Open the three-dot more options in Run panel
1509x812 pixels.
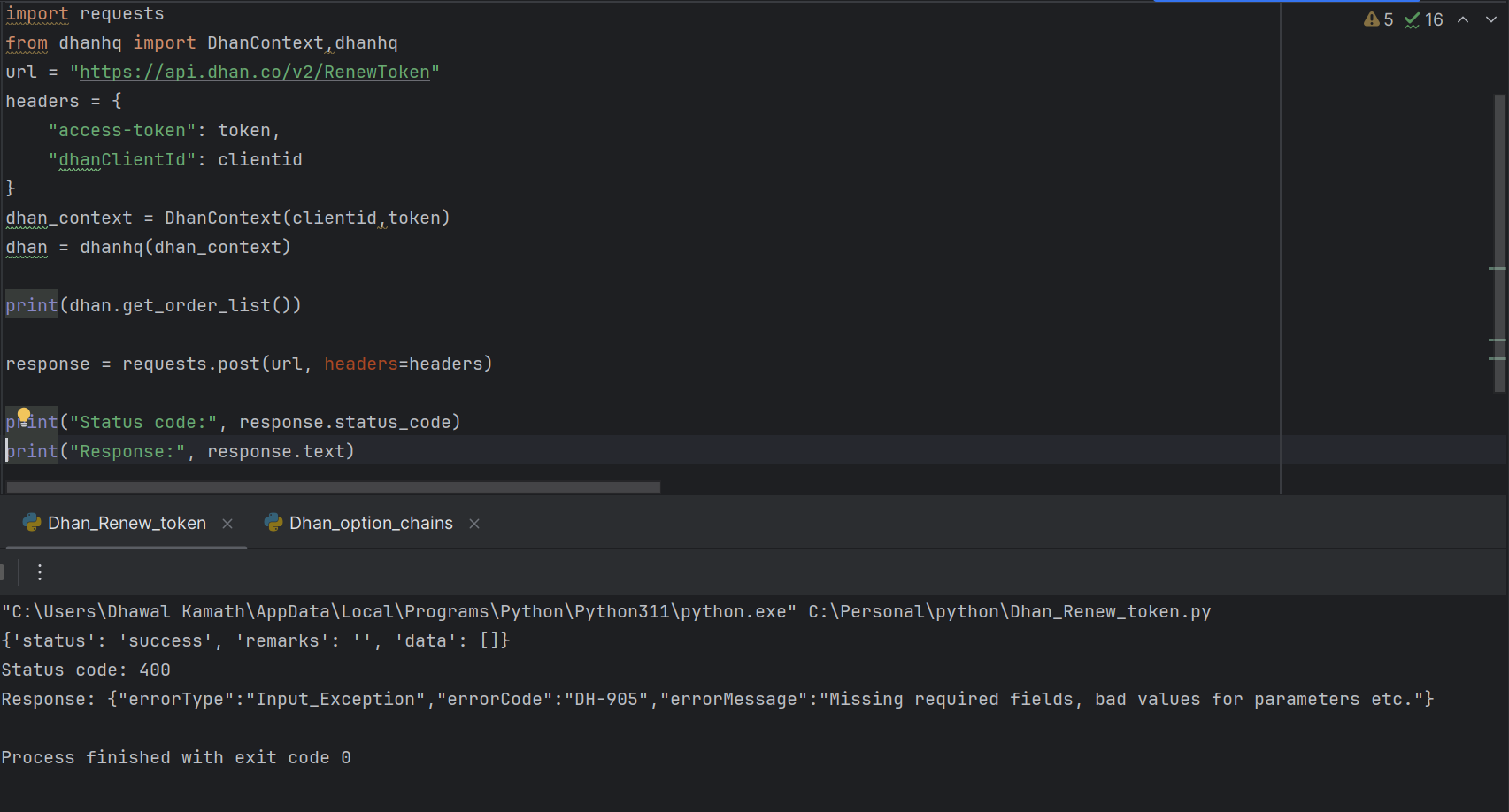[40, 572]
